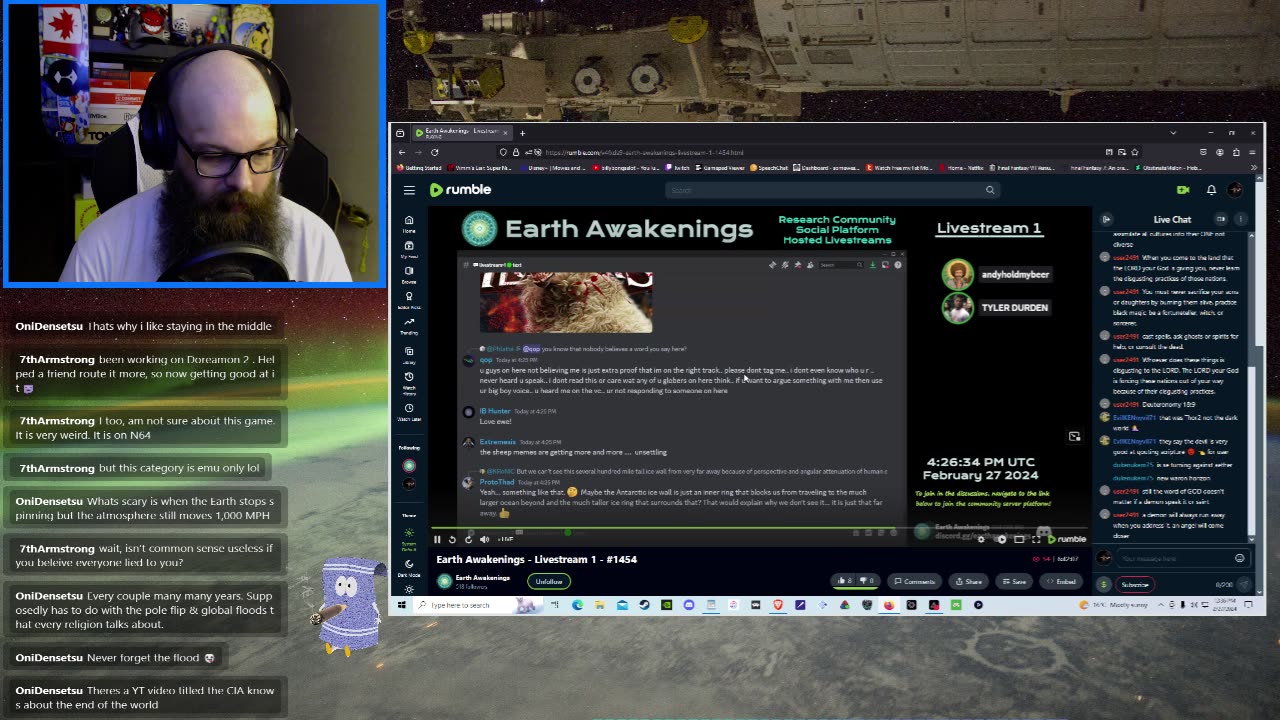Open the Comments button
This screenshot has width=1280, height=720.
point(914,581)
